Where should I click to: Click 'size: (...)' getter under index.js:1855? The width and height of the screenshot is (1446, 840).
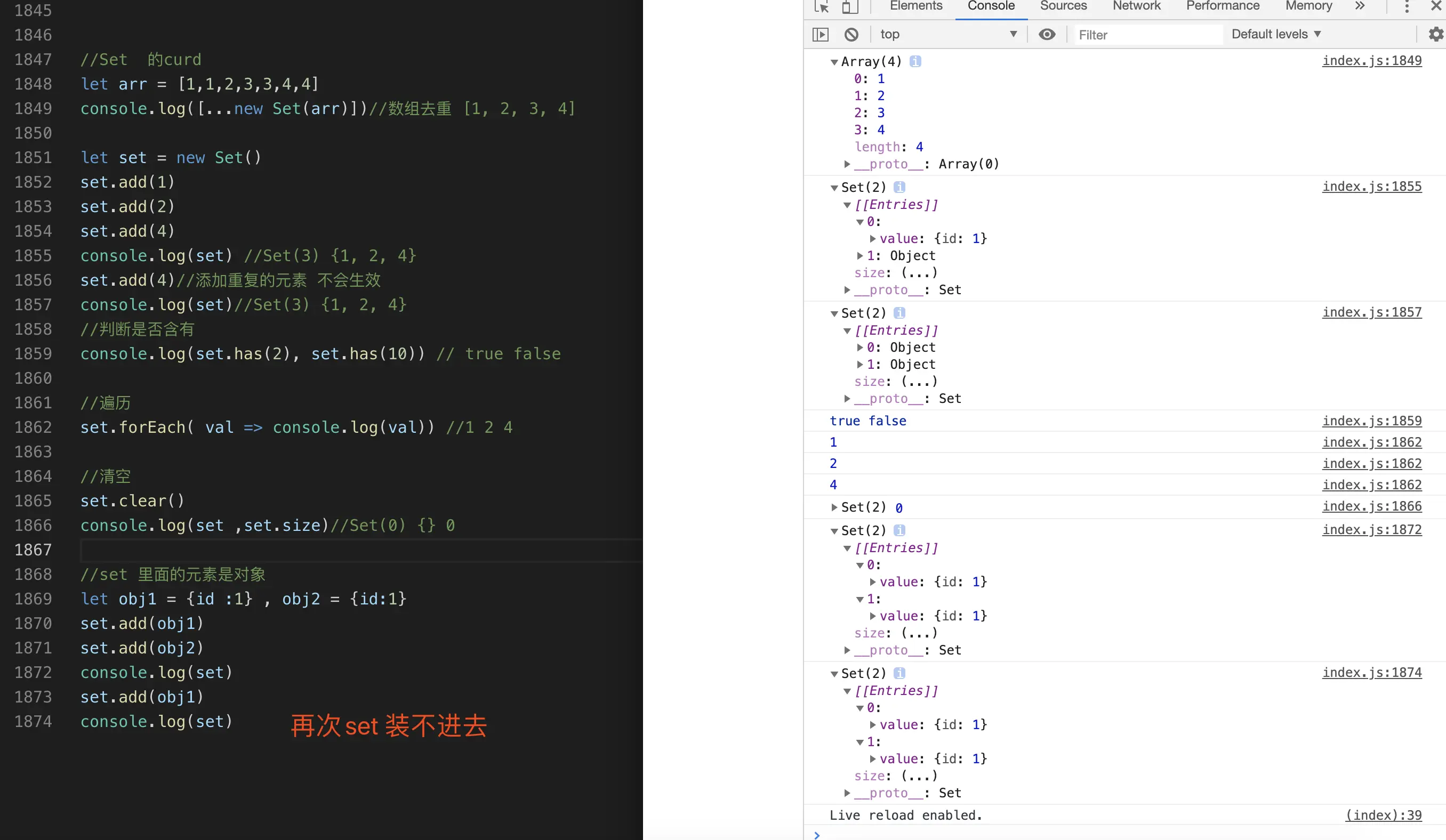click(x=895, y=273)
